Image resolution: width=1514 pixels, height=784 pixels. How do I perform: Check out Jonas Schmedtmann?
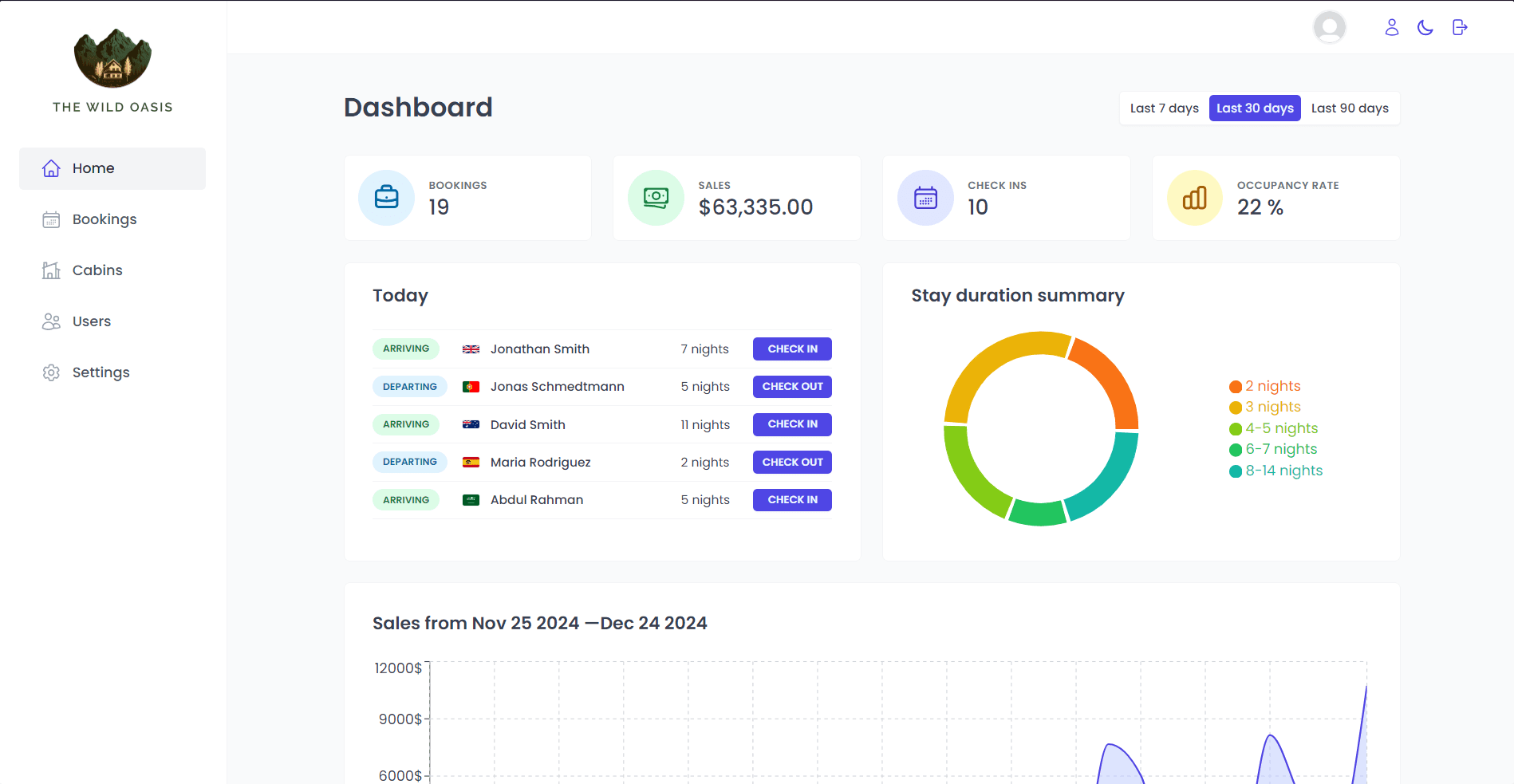792,387
